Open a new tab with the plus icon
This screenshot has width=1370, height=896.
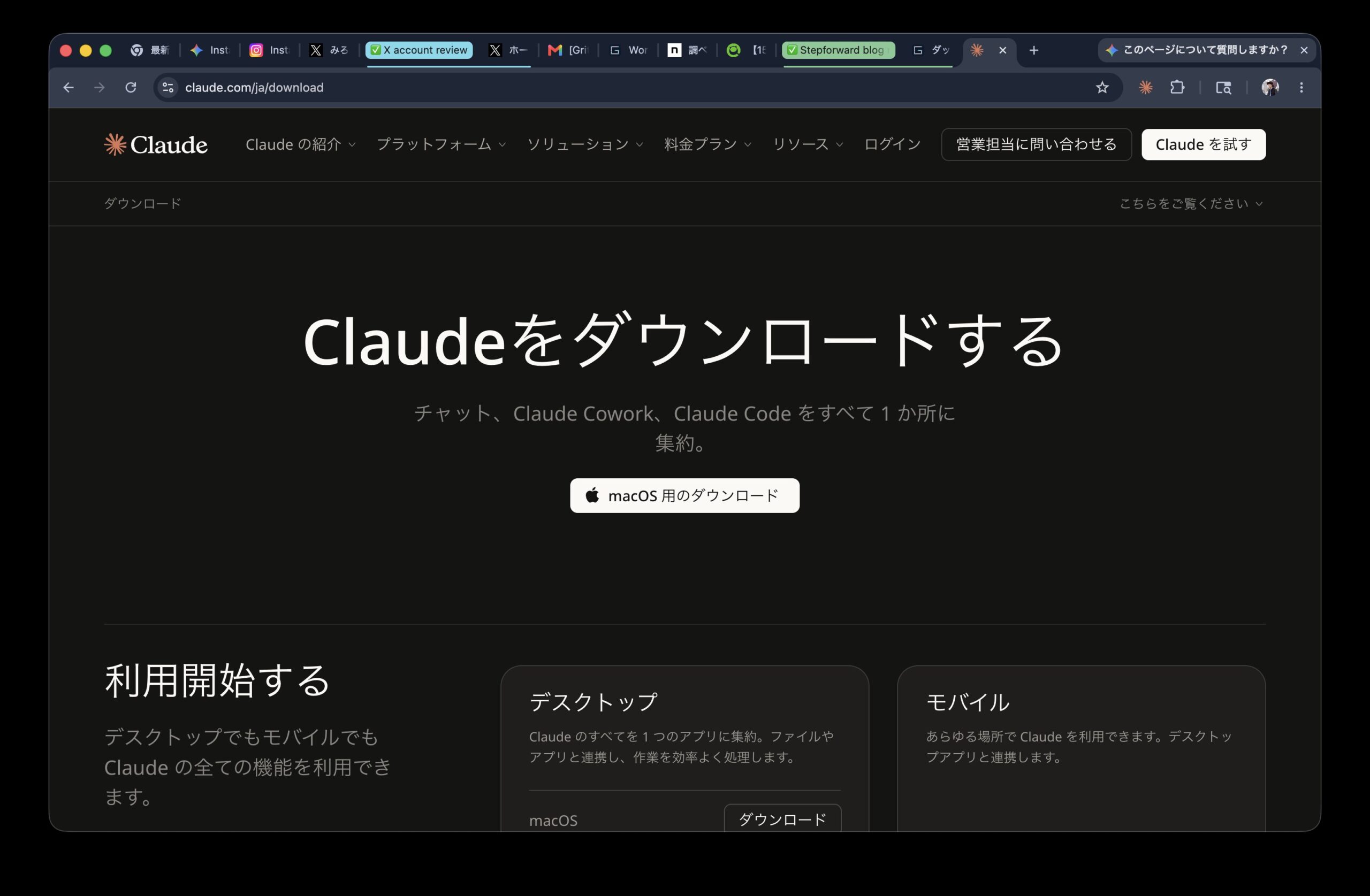(1034, 51)
